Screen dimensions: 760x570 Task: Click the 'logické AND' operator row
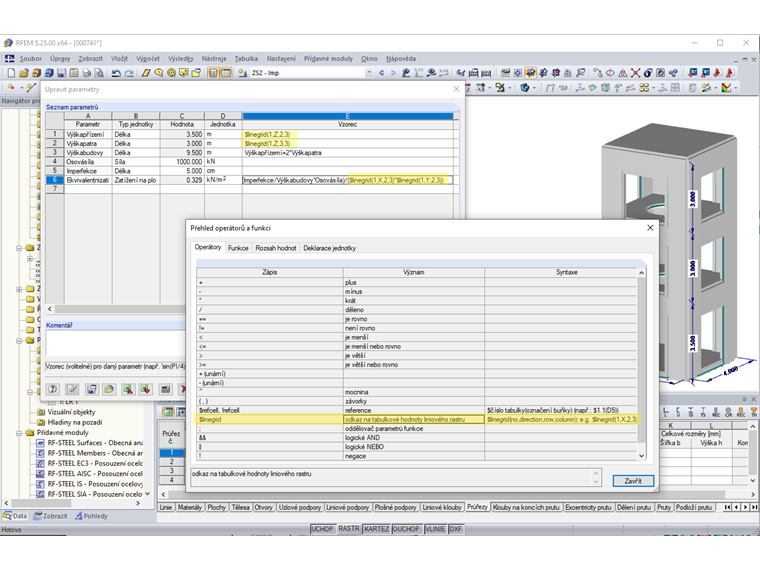[417, 438]
